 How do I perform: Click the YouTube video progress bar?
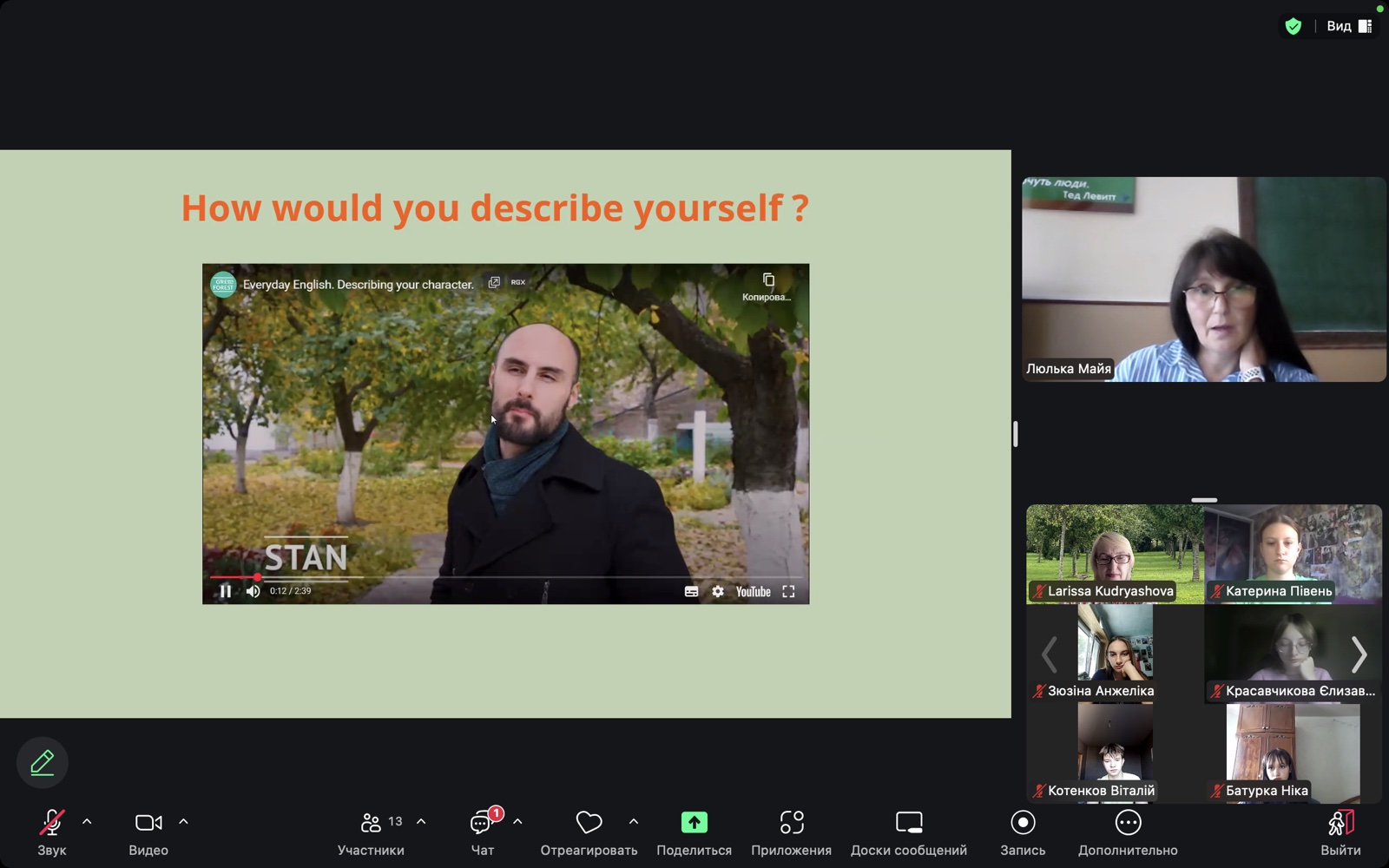(521, 577)
